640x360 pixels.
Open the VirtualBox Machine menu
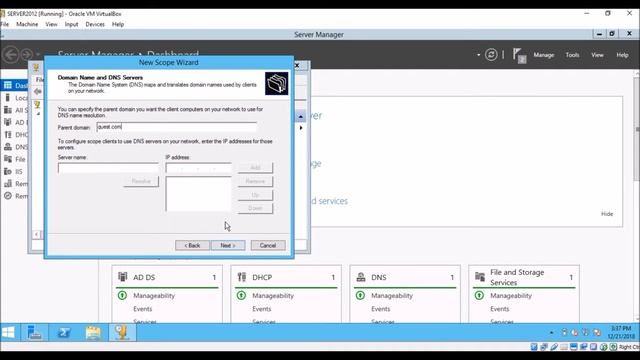27,24
